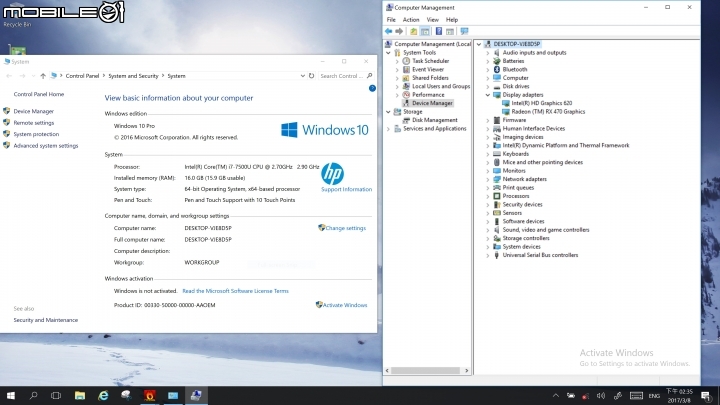Open the View menu
This screenshot has width=720, height=405.
[x=432, y=20]
